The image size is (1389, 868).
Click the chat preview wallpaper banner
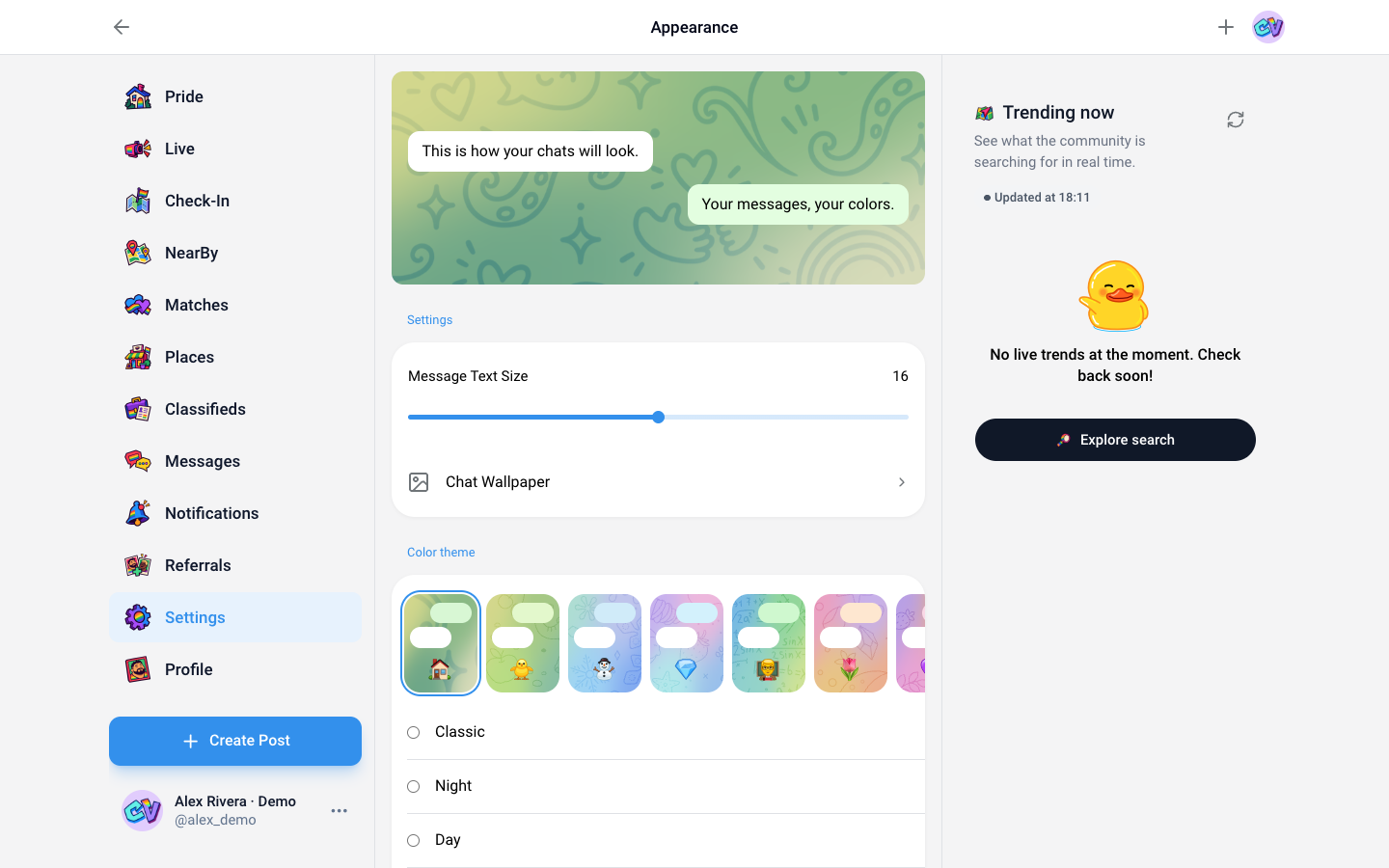(x=658, y=177)
